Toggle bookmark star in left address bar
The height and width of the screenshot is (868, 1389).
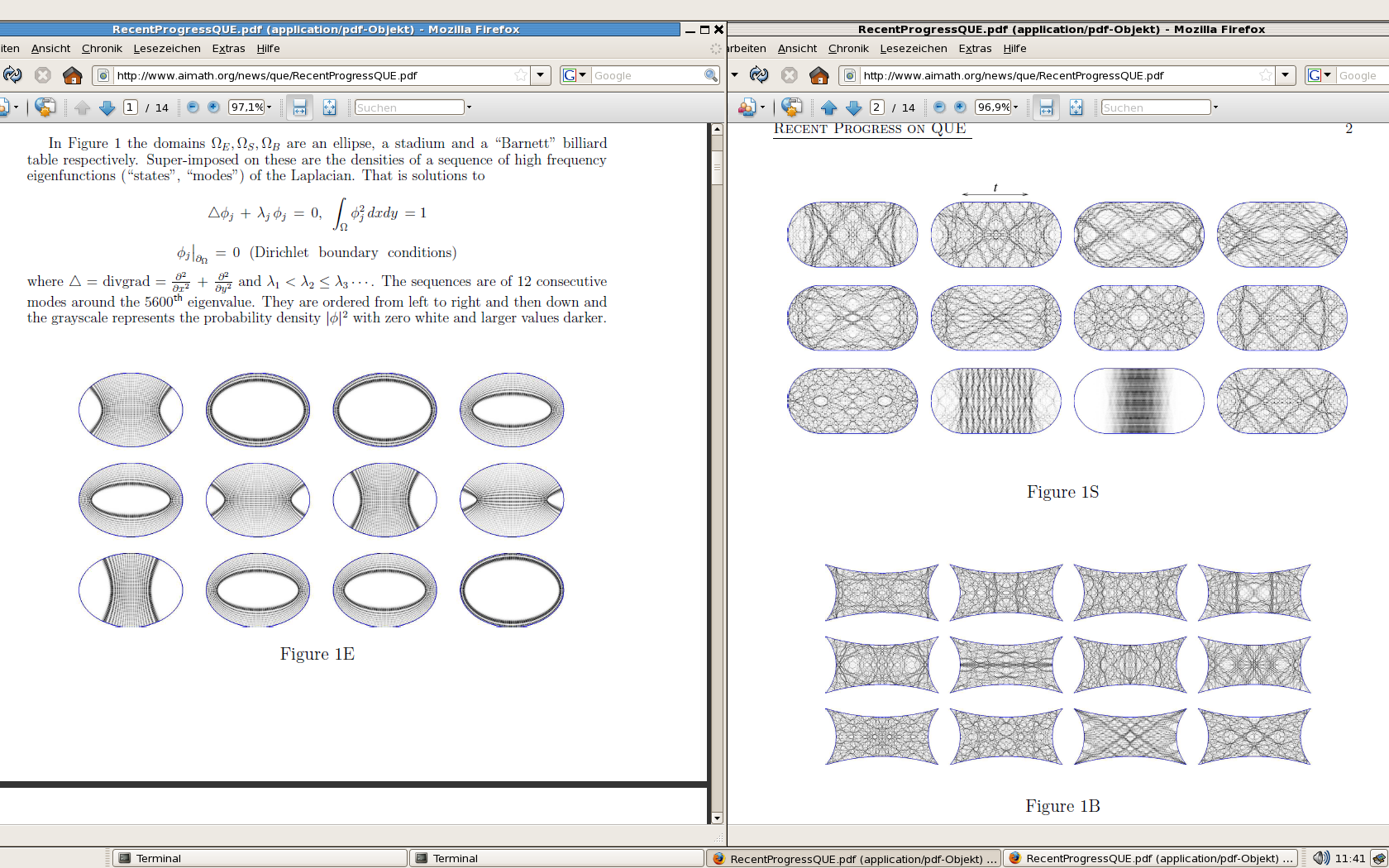(520, 75)
